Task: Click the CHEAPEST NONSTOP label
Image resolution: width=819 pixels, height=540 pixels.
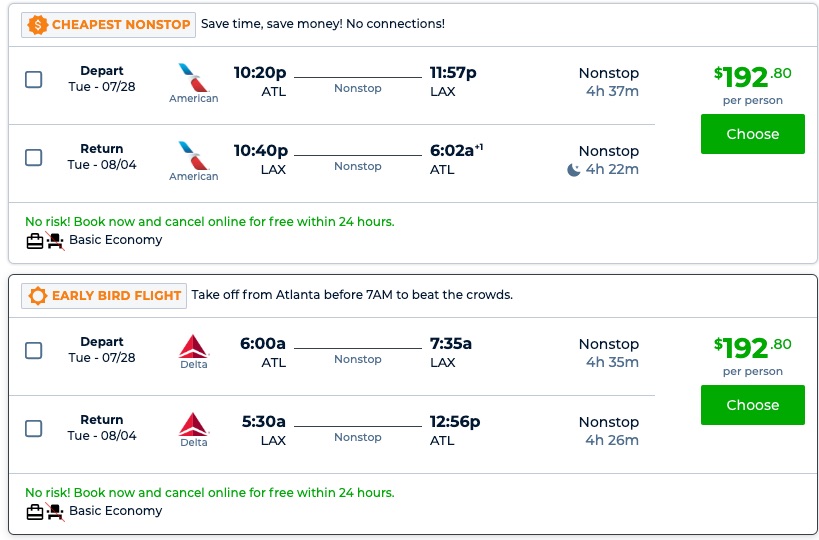Action: tap(122, 24)
